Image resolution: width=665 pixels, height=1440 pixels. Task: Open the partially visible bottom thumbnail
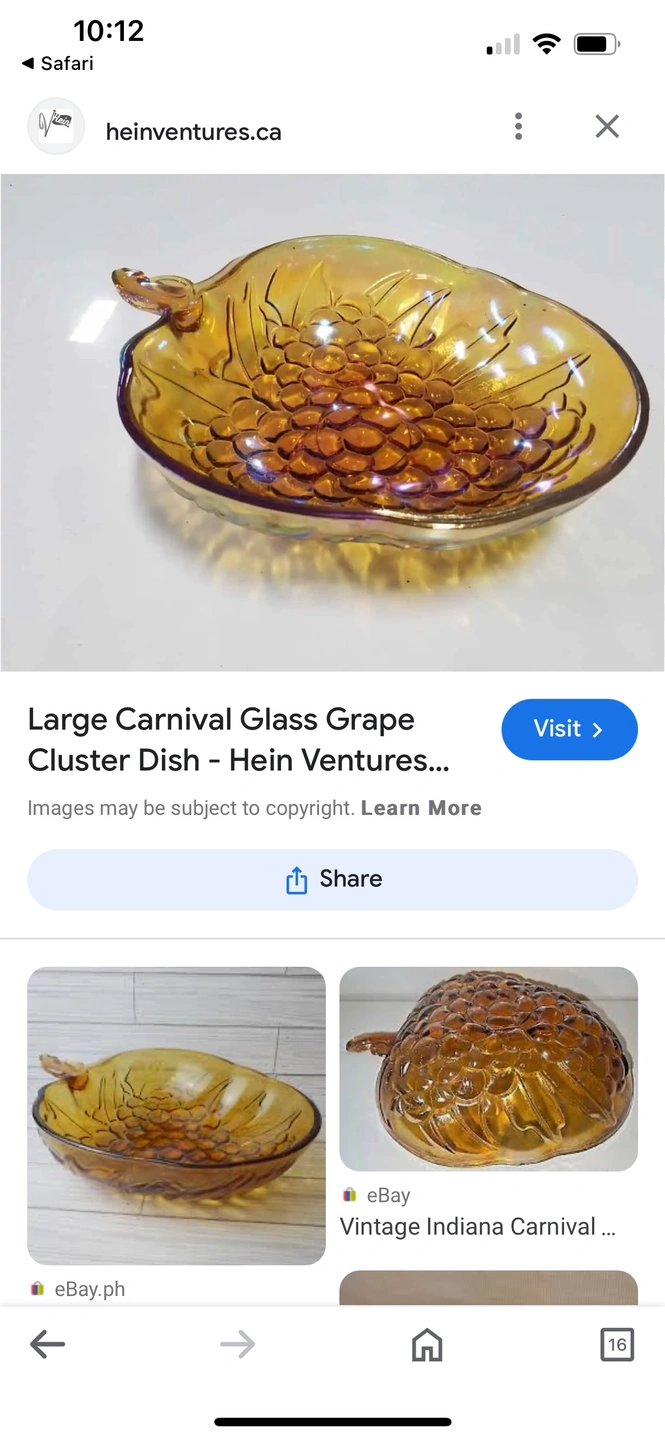tap(488, 1288)
